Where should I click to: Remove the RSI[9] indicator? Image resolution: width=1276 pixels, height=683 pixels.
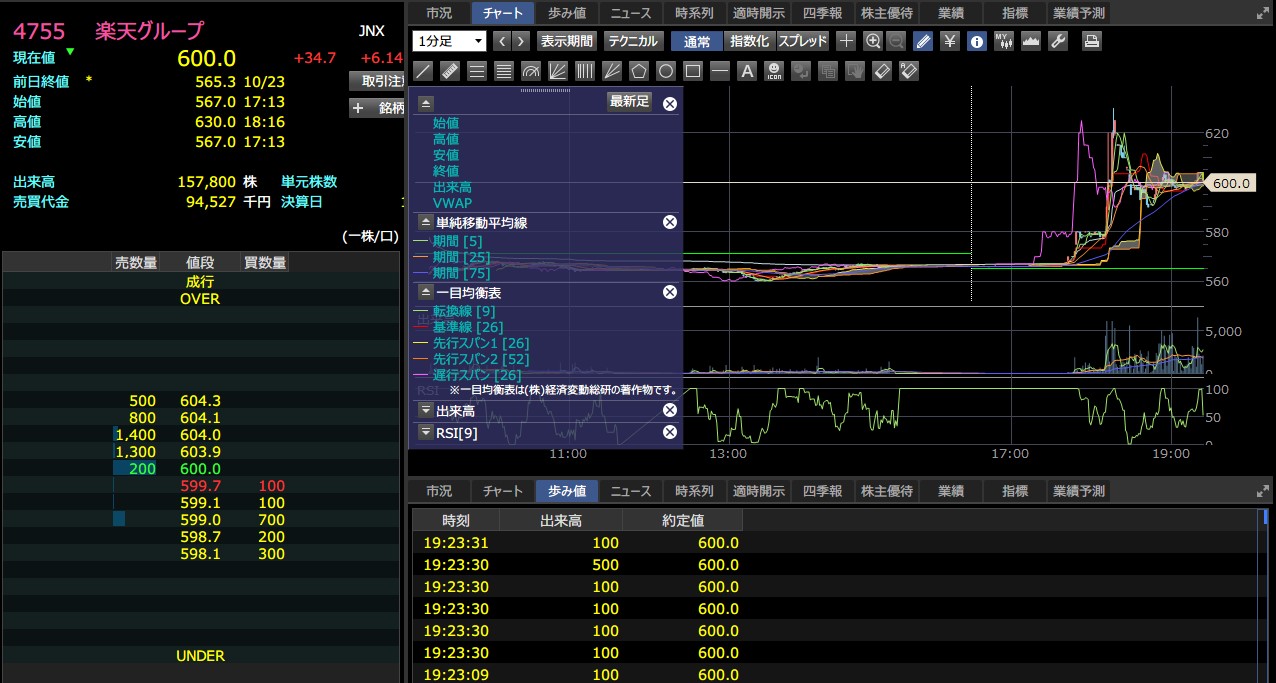click(670, 432)
